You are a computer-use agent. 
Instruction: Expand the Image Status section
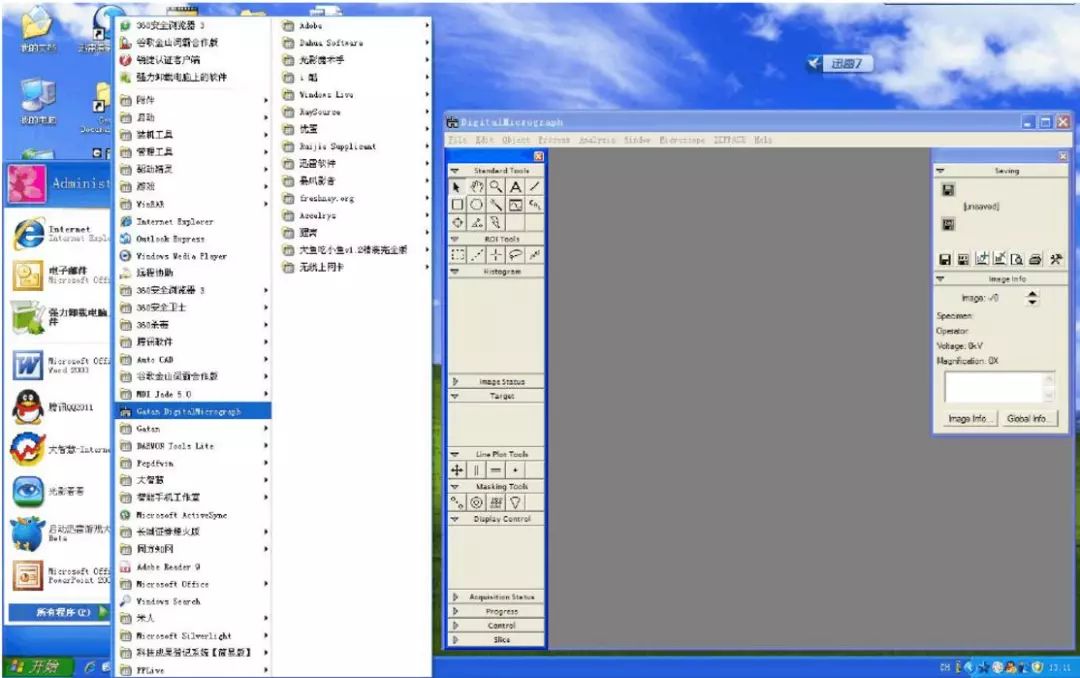click(x=455, y=381)
